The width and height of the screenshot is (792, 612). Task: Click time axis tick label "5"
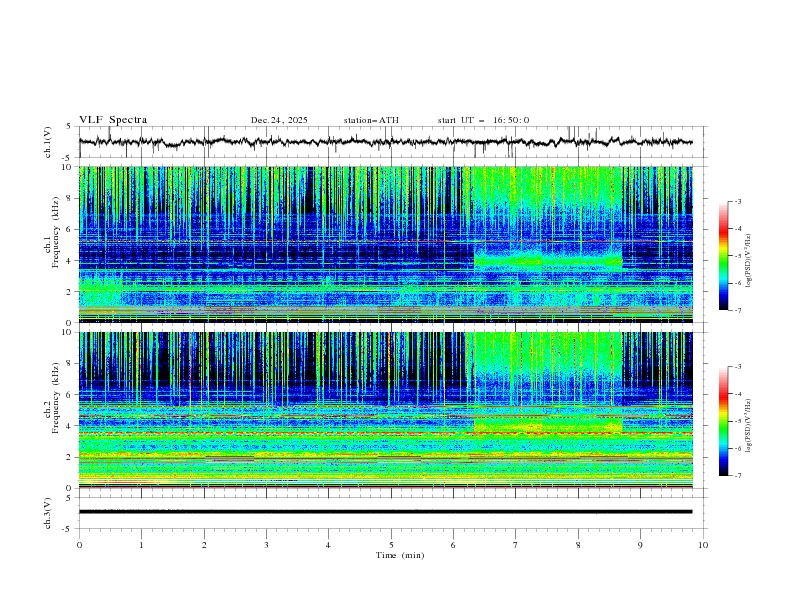[x=391, y=545]
